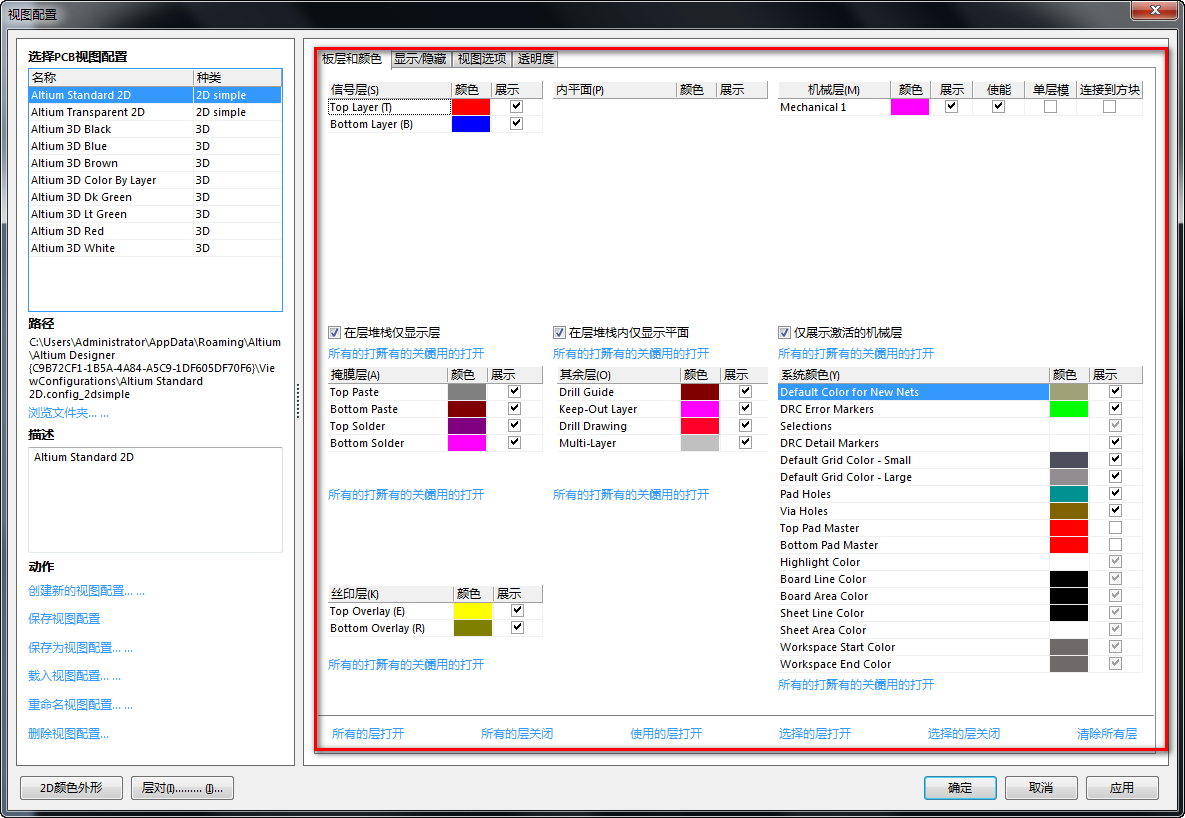
Task: Click 创建新的视图配置 link
Action: 86,590
